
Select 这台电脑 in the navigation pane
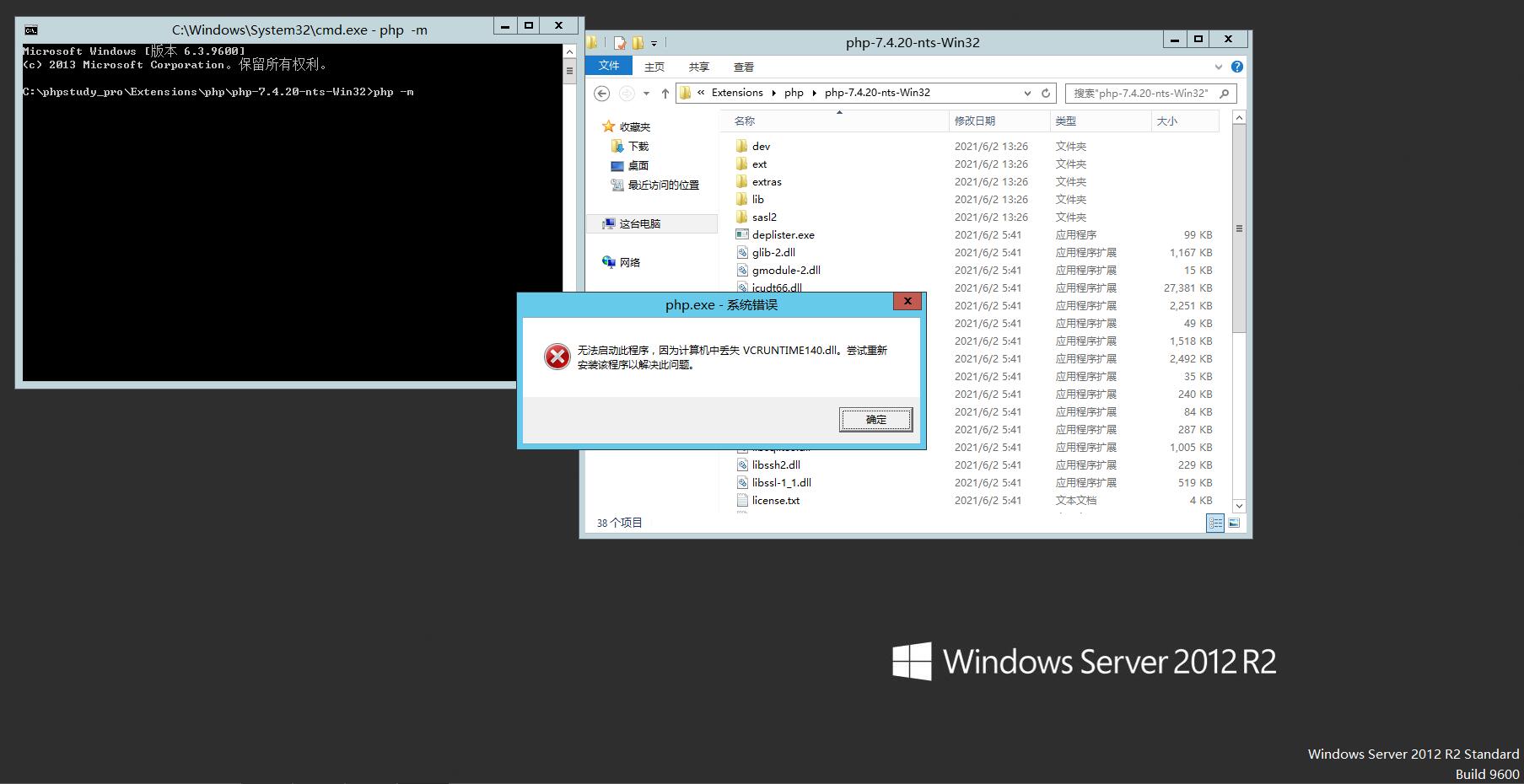(x=639, y=223)
